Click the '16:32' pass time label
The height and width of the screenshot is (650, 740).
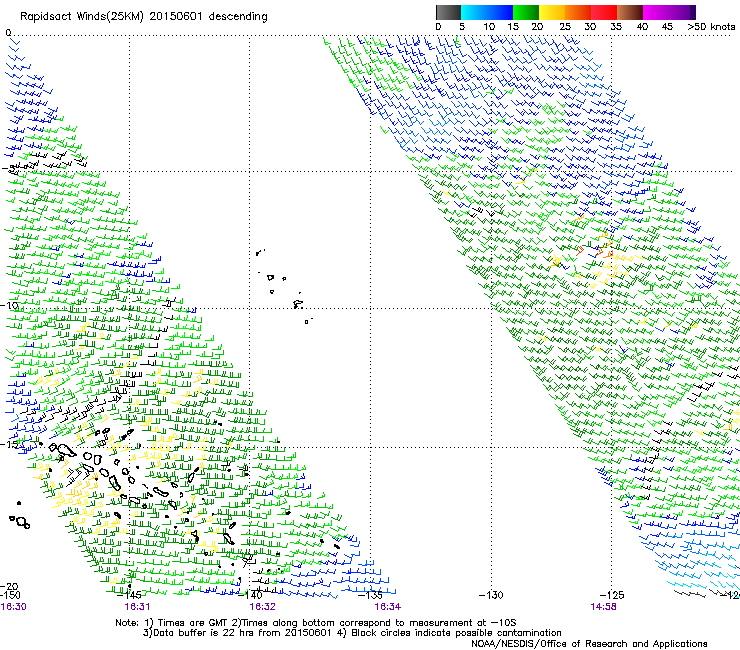click(262, 607)
